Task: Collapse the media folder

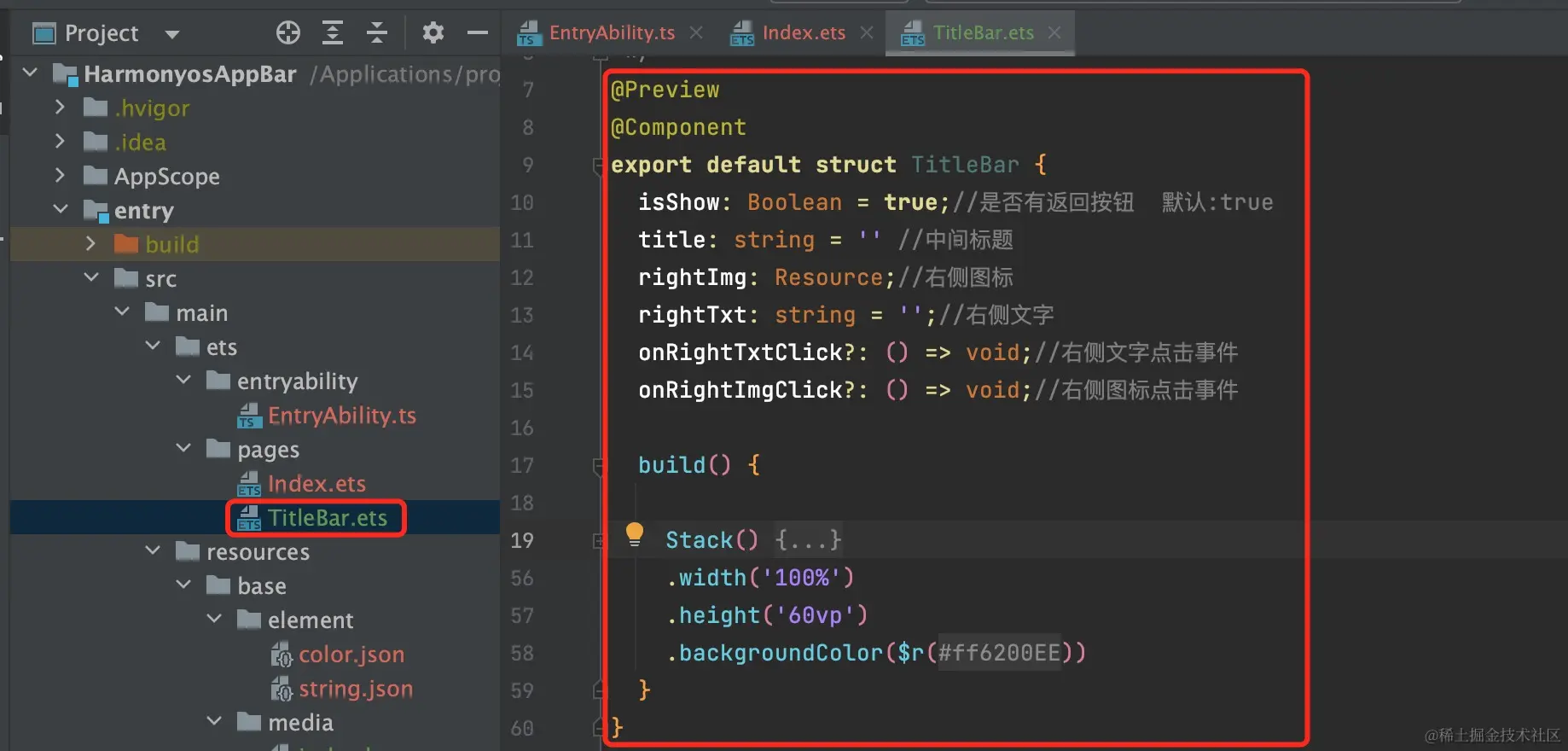Action: coord(214,721)
